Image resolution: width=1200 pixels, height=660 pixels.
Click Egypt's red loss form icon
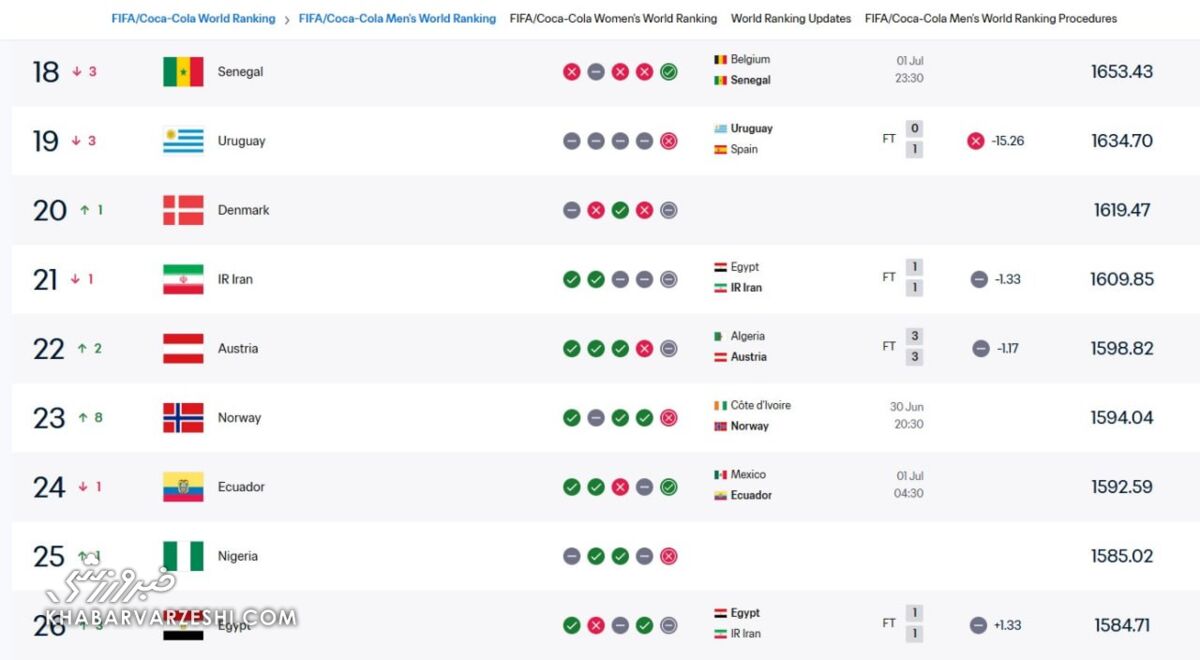[596, 625]
